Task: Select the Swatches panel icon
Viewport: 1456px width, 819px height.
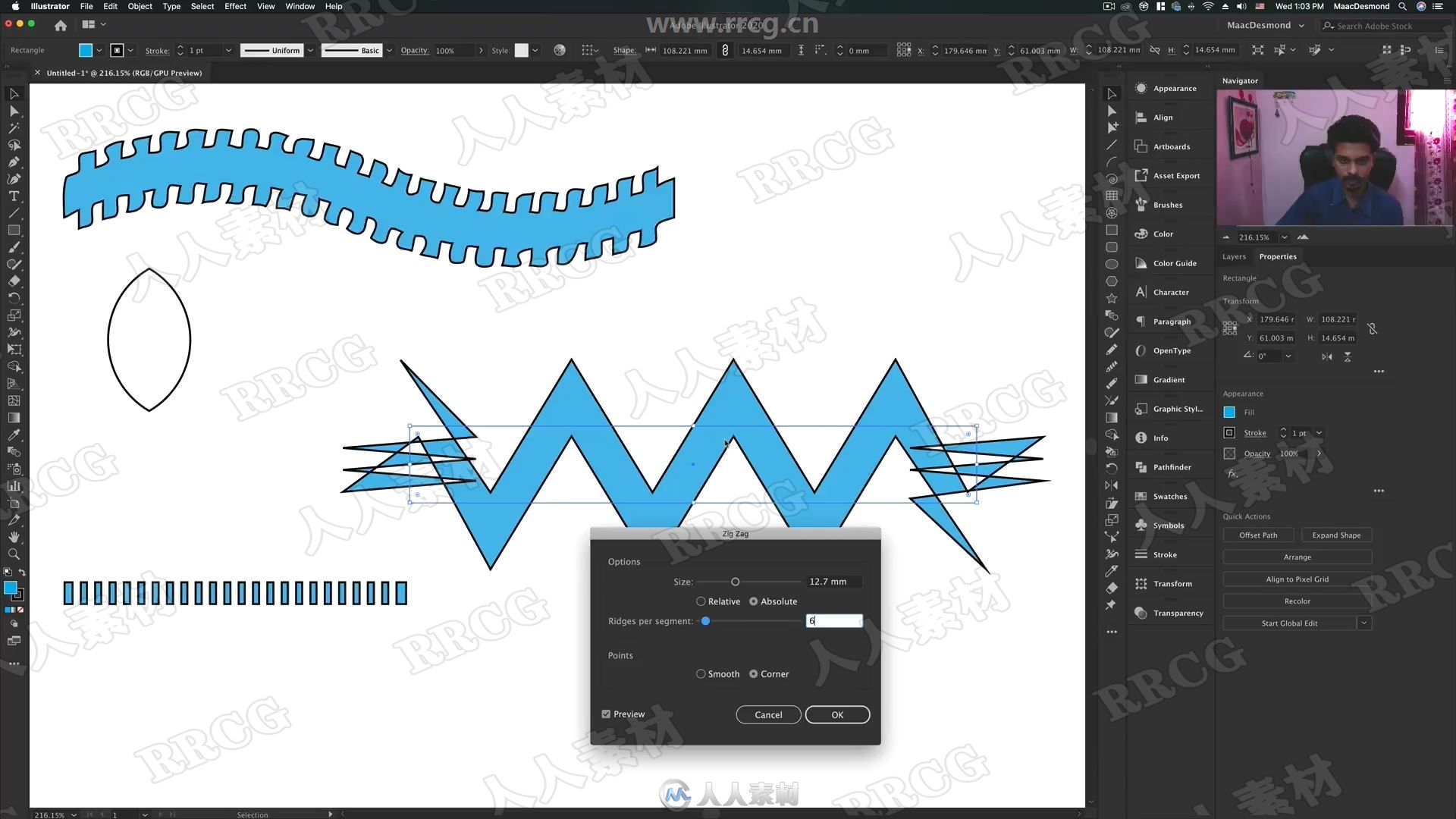Action: pyautogui.click(x=1141, y=495)
